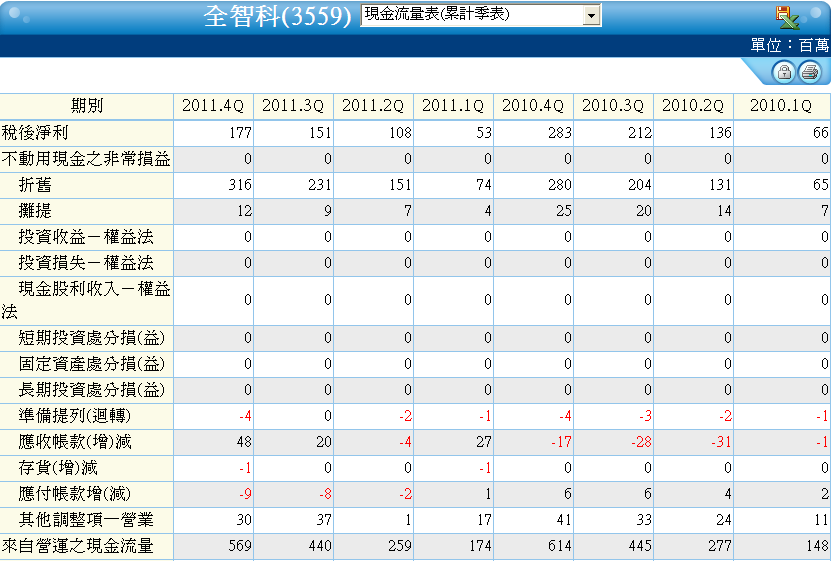The image size is (833, 561).
Task: Click the 準備提列(迴轉) row label
Action: (x=74, y=416)
